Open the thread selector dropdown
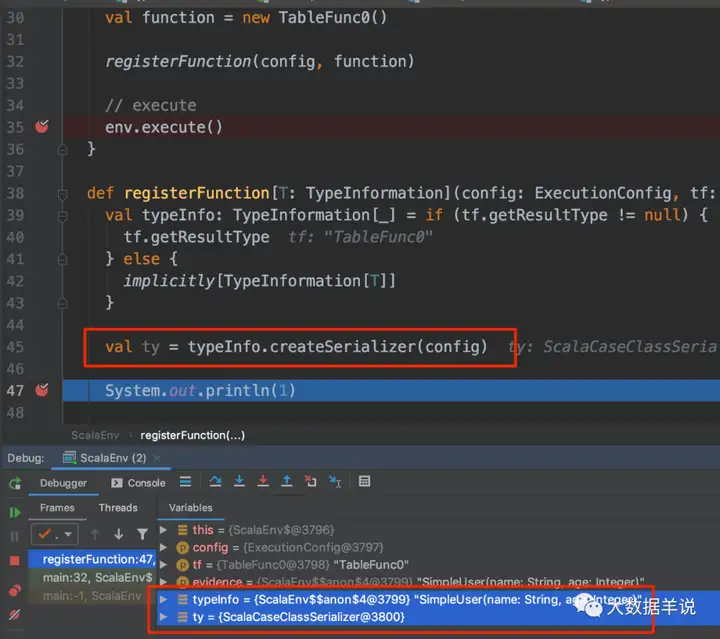The width and height of the screenshot is (720, 639). point(55,534)
